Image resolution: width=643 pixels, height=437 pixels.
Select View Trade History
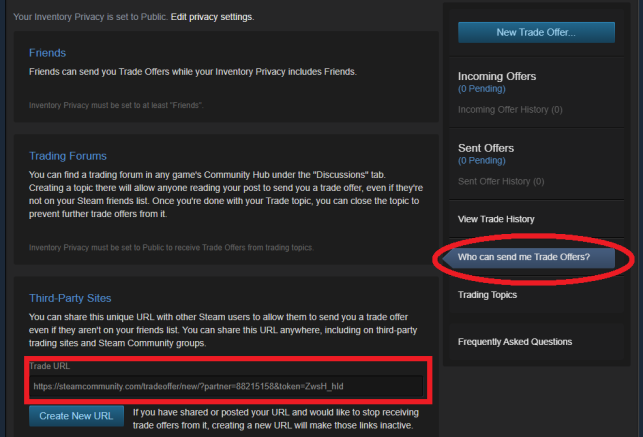496,219
